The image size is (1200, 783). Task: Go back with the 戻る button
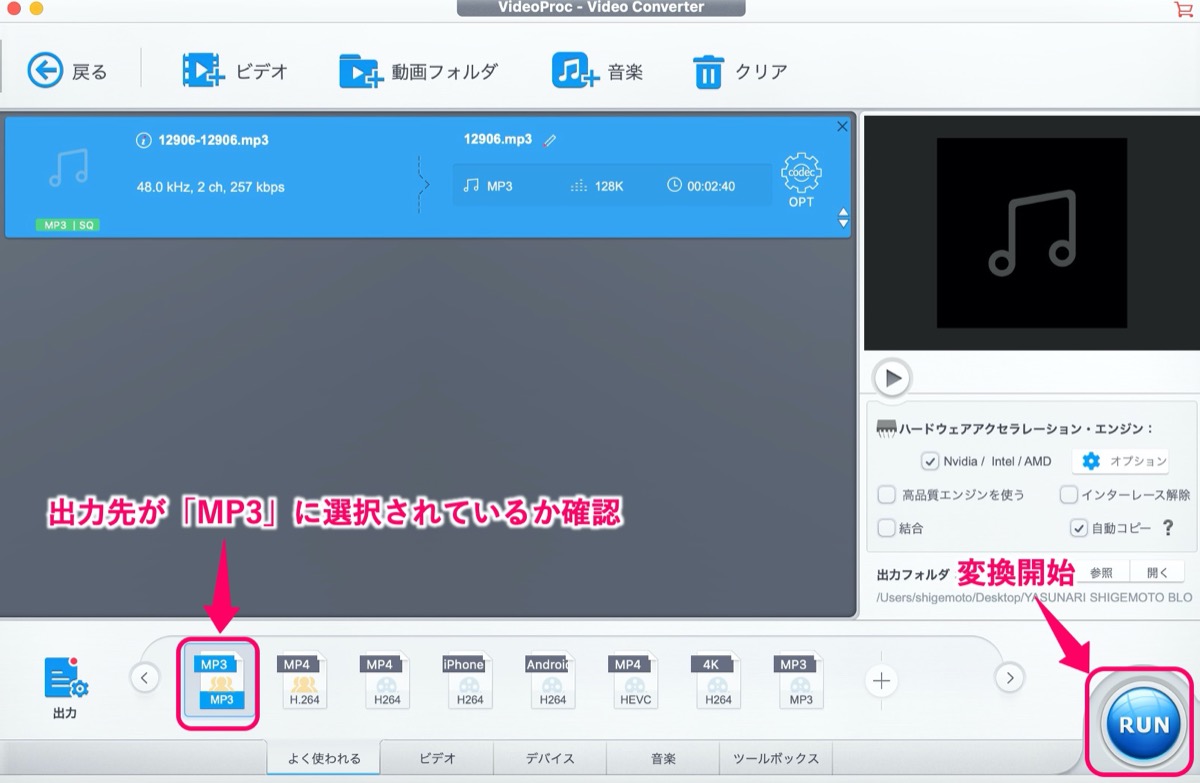point(67,71)
